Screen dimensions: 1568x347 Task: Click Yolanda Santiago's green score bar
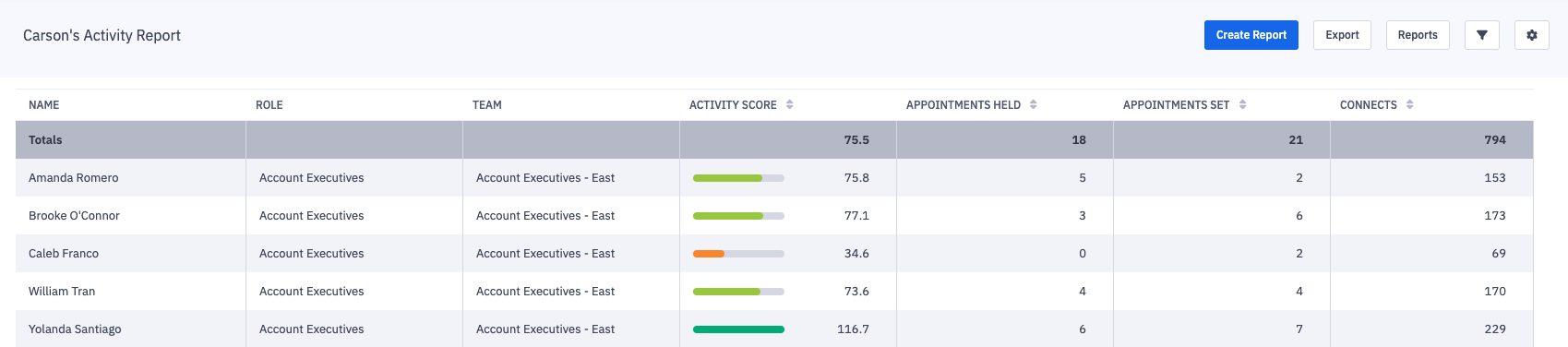pos(738,329)
